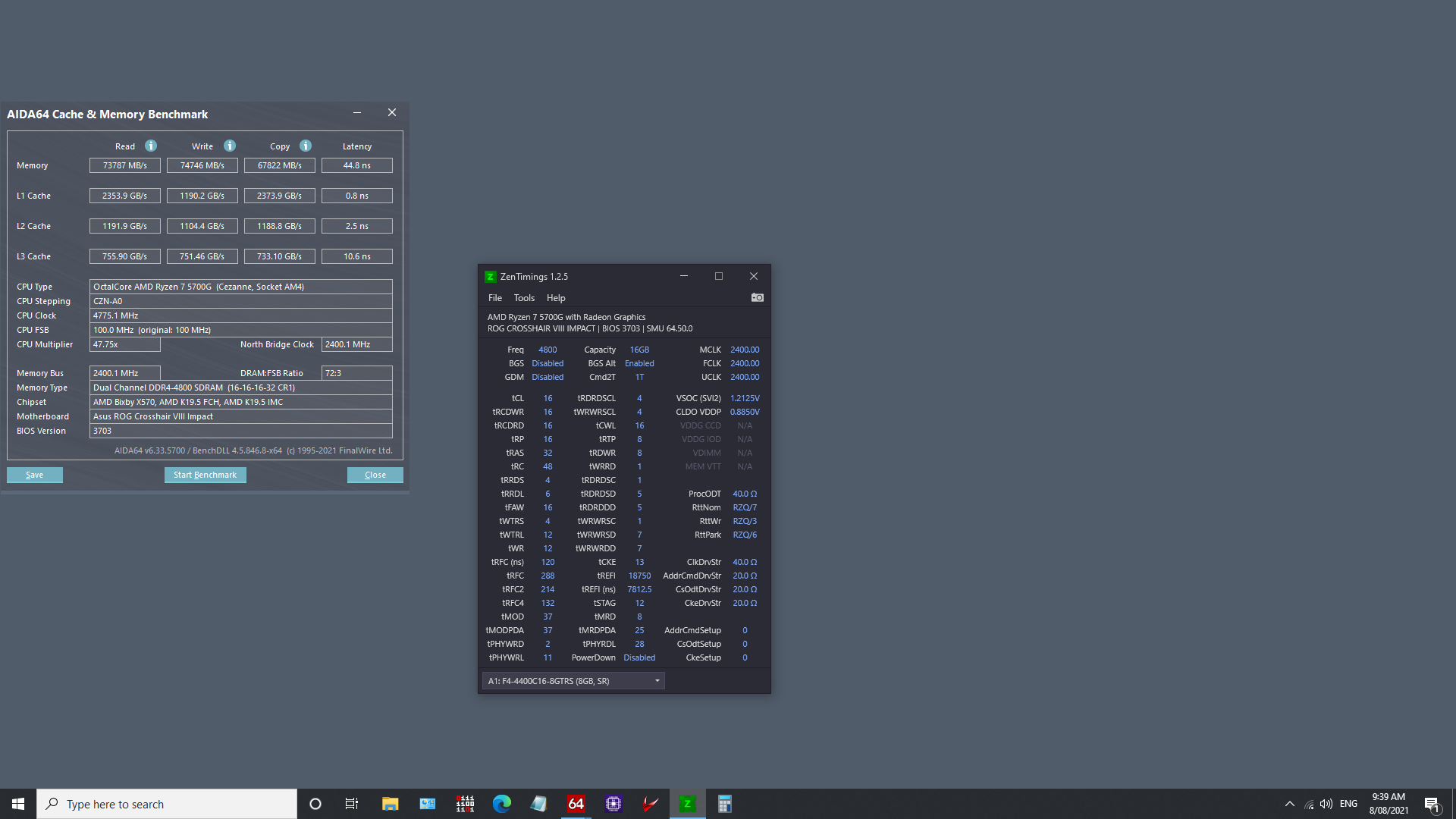Switch to ZenTimings taskbar icon

pyautogui.click(x=688, y=804)
